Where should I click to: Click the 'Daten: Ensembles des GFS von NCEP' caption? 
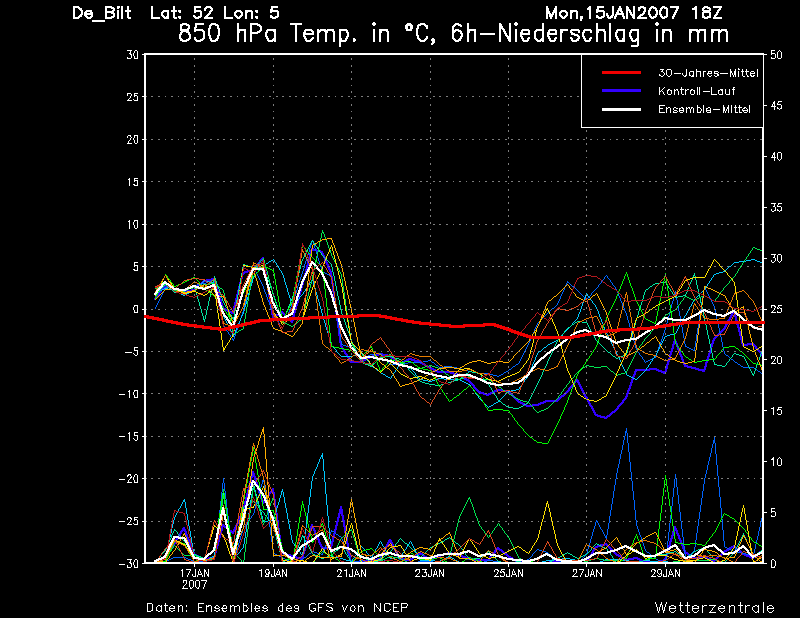pos(277,608)
